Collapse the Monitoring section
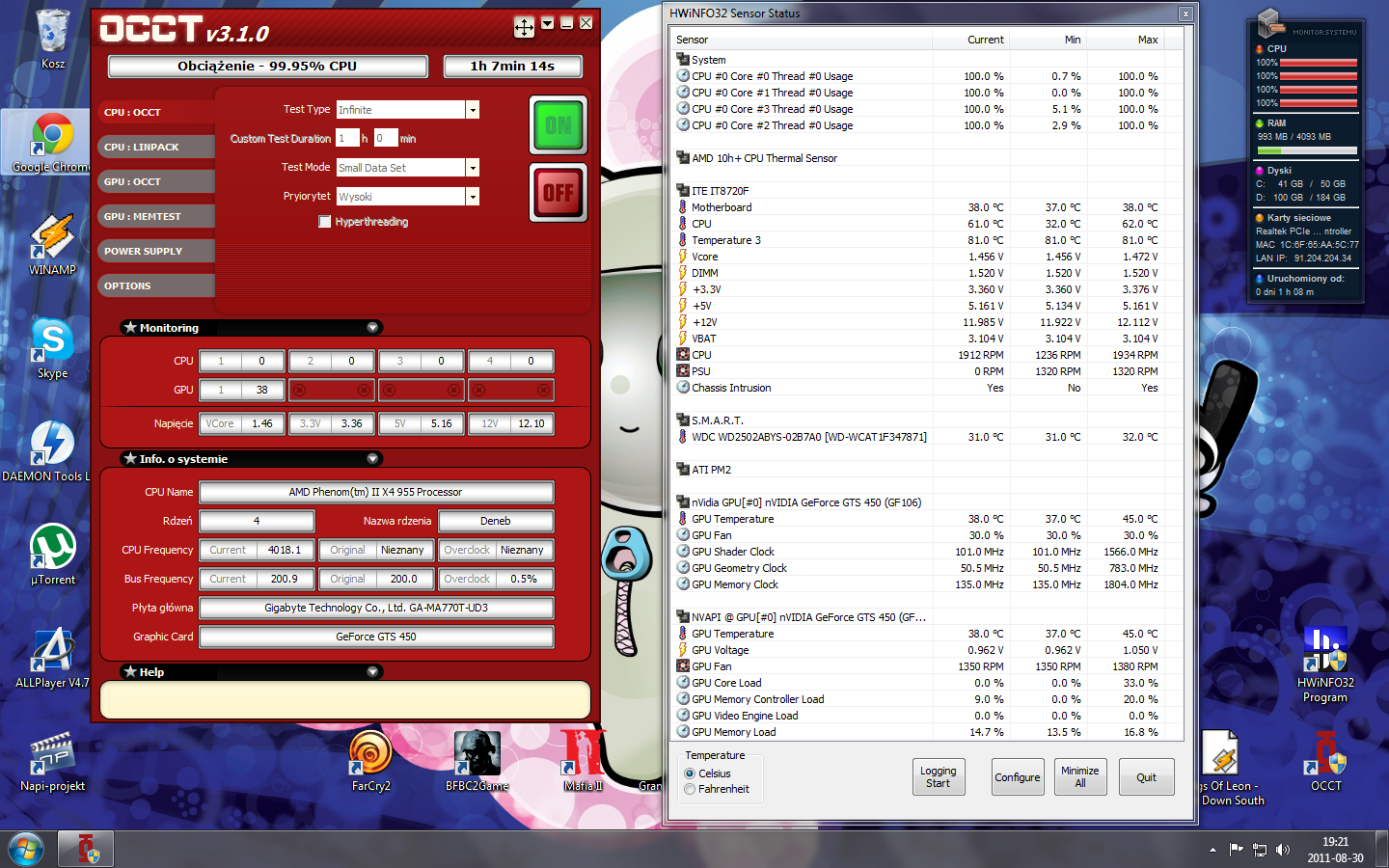This screenshot has width=1389, height=868. 372,328
